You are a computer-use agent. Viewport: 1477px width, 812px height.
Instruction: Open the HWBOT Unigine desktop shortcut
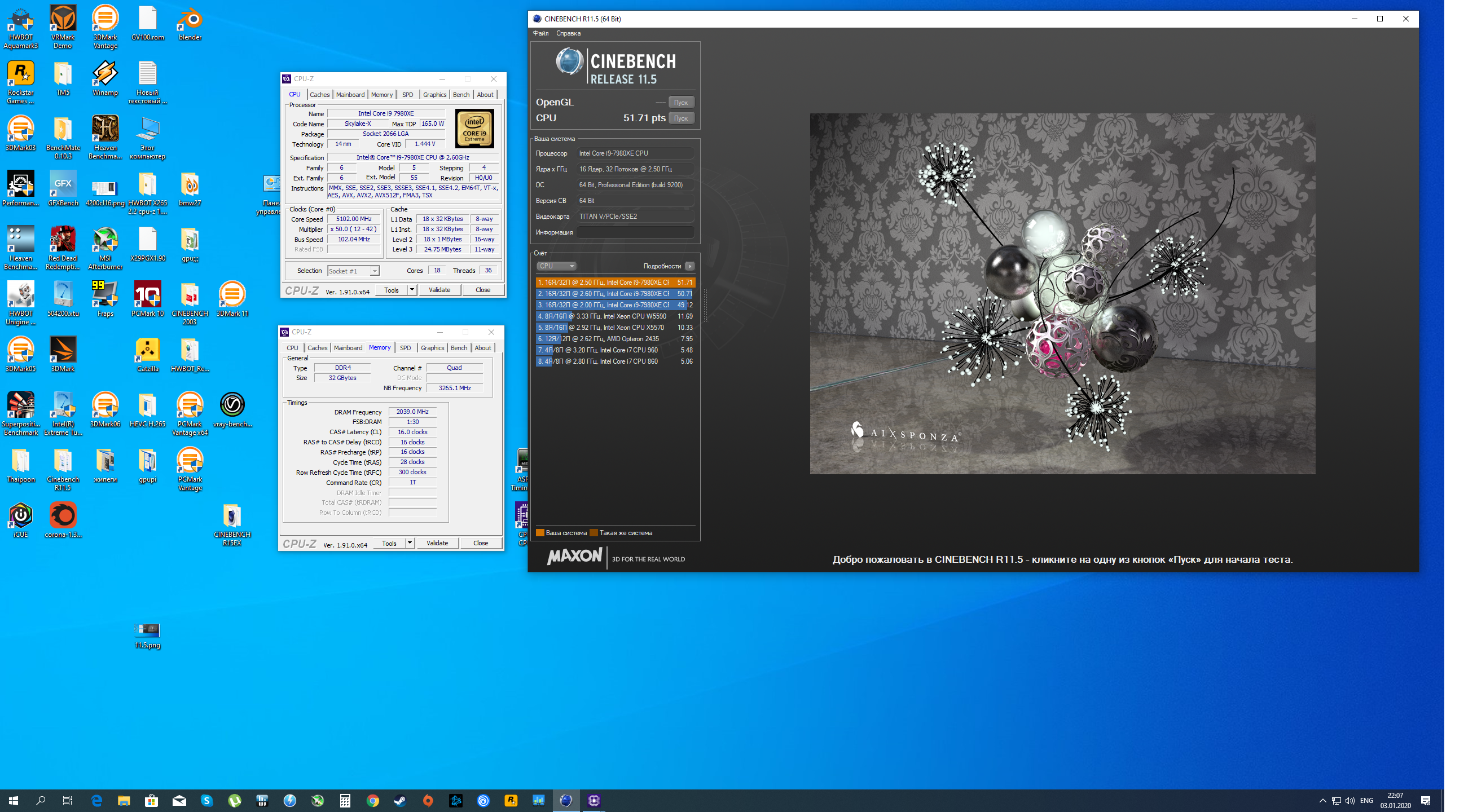pos(21,304)
